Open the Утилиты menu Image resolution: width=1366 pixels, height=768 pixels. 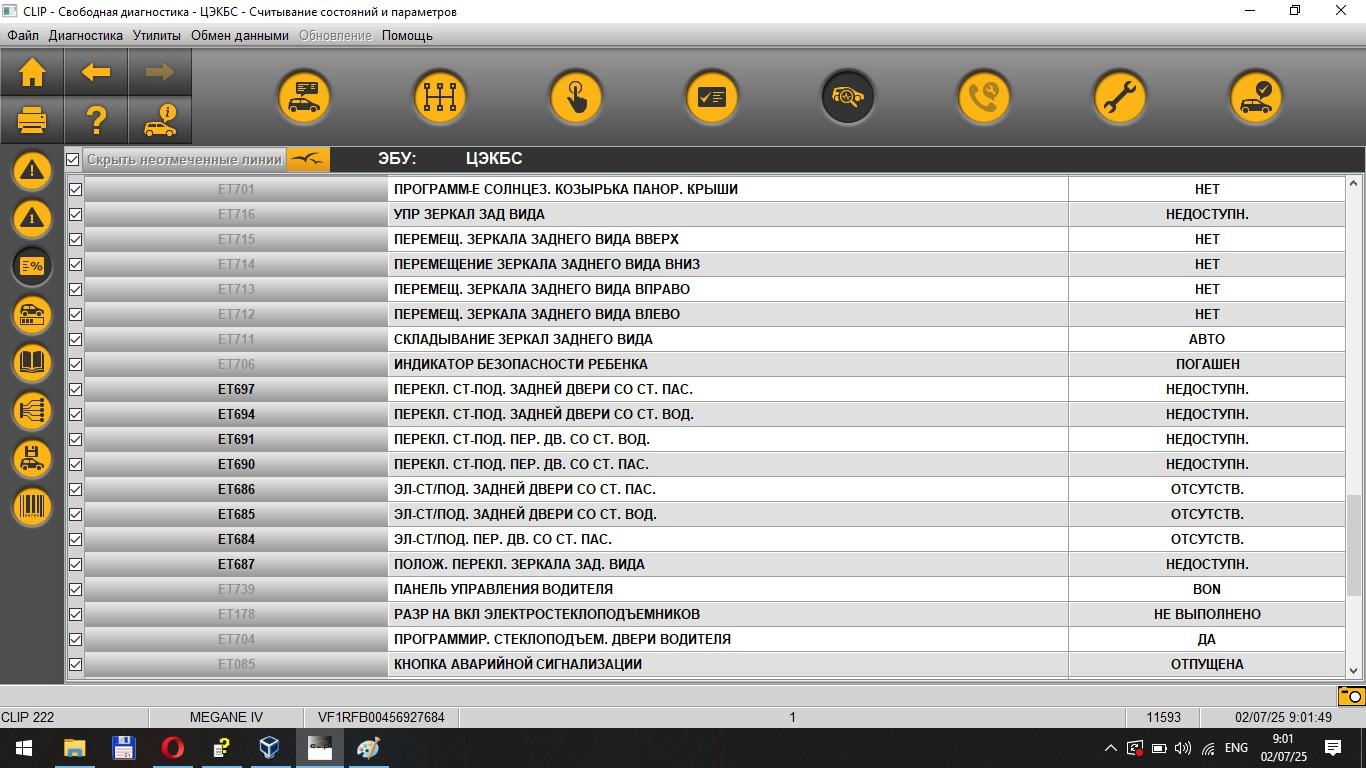tap(157, 35)
